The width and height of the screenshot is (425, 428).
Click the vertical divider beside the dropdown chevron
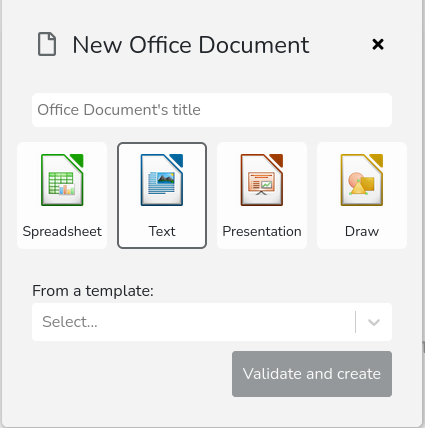(356, 322)
